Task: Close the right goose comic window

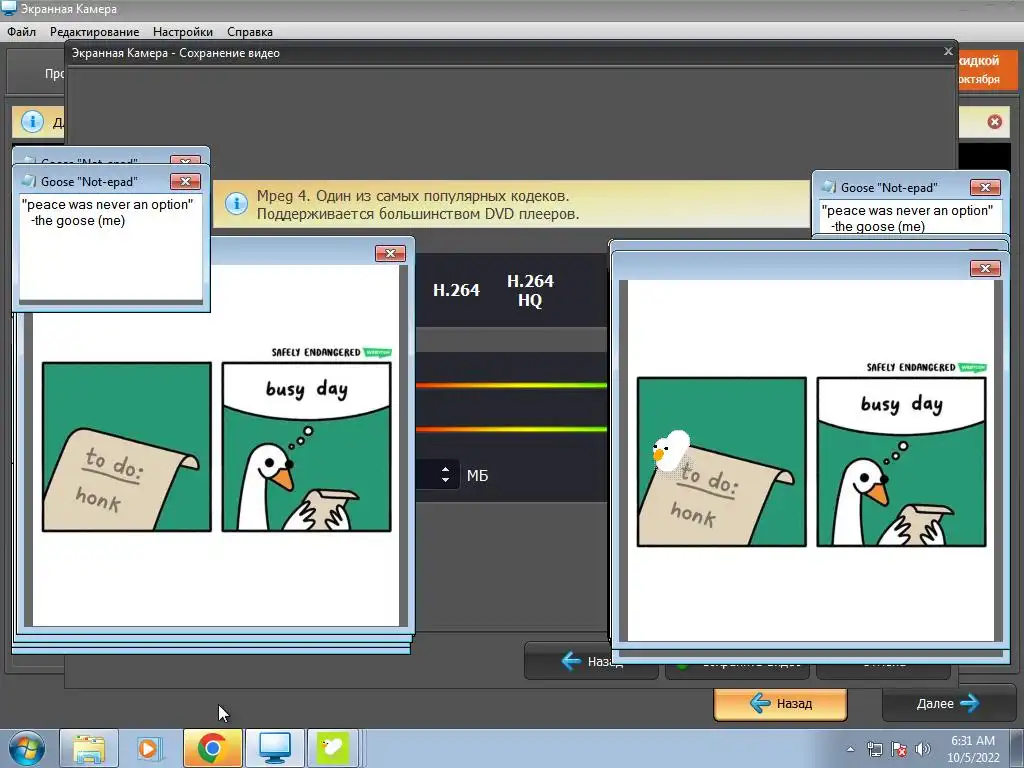Action: [x=985, y=268]
